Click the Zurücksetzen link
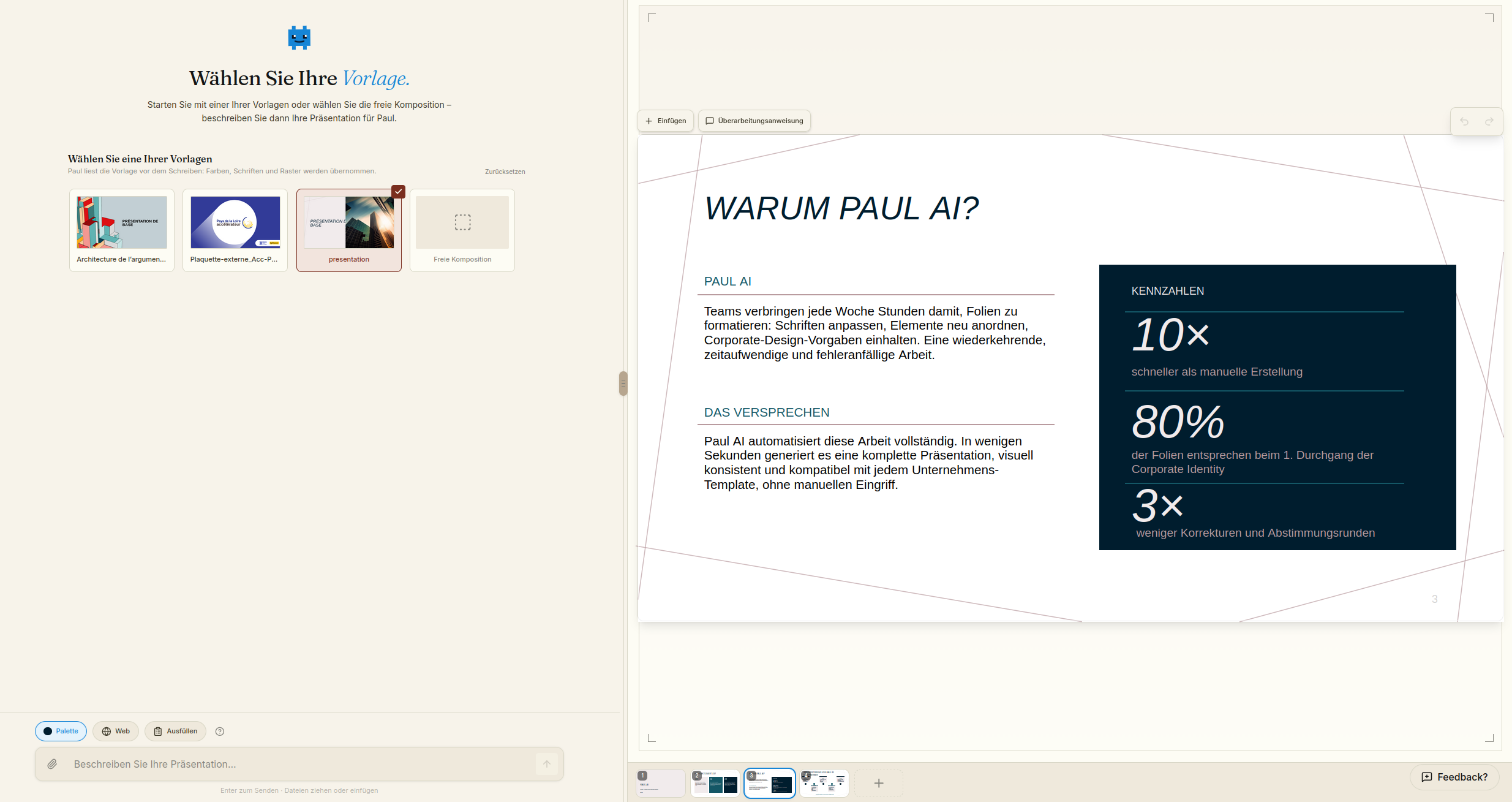This screenshot has width=1512, height=802. point(505,172)
